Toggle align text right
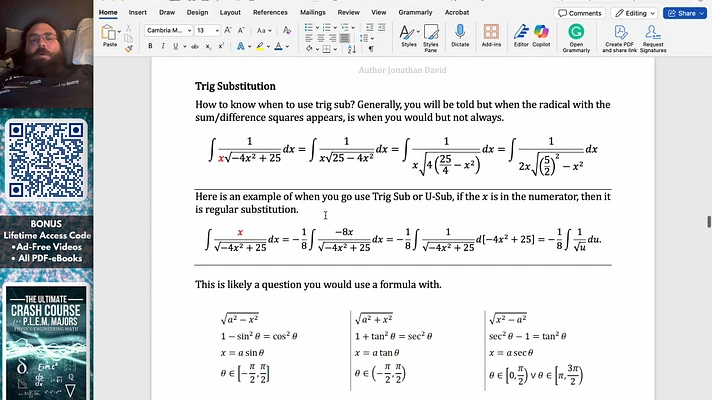 click(x=332, y=39)
